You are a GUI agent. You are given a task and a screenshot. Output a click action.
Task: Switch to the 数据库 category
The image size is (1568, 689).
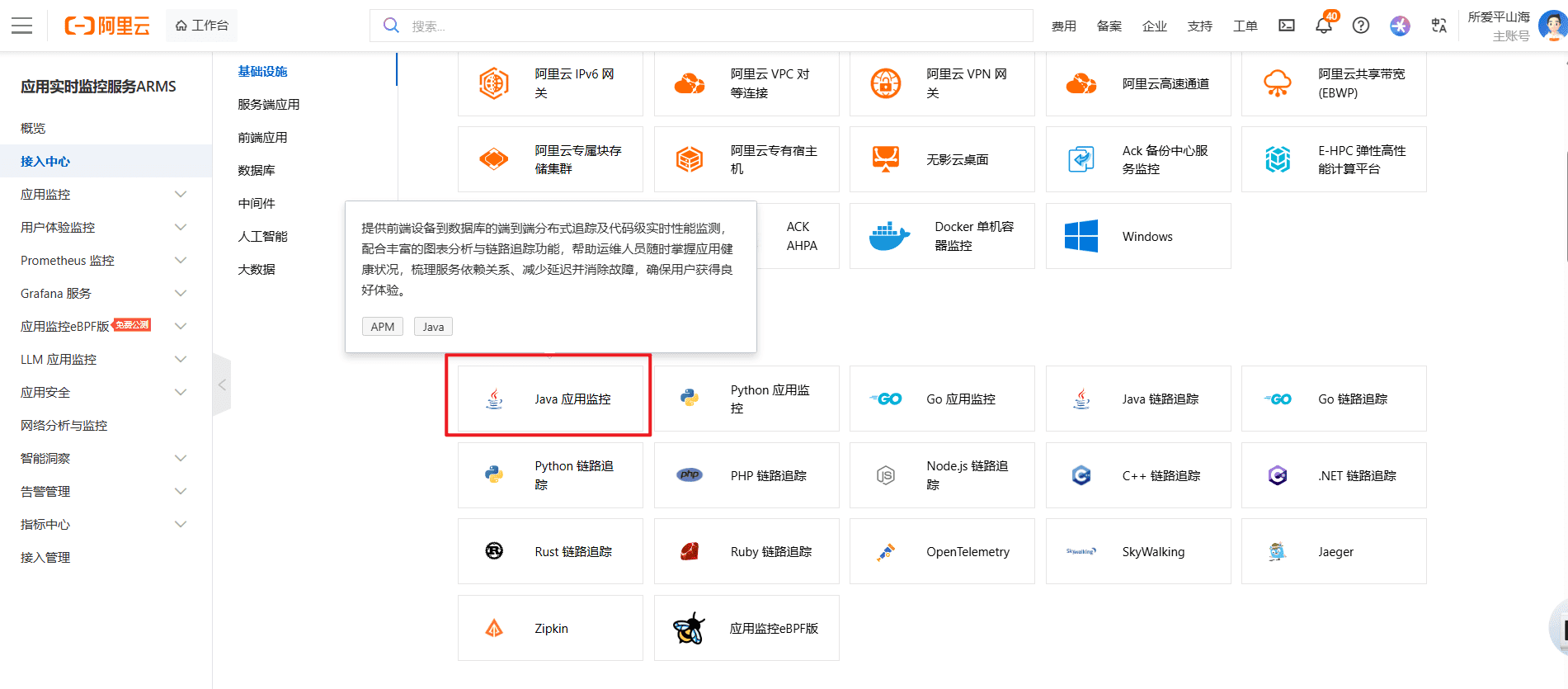pyautogui.click(x=257, y=170)
